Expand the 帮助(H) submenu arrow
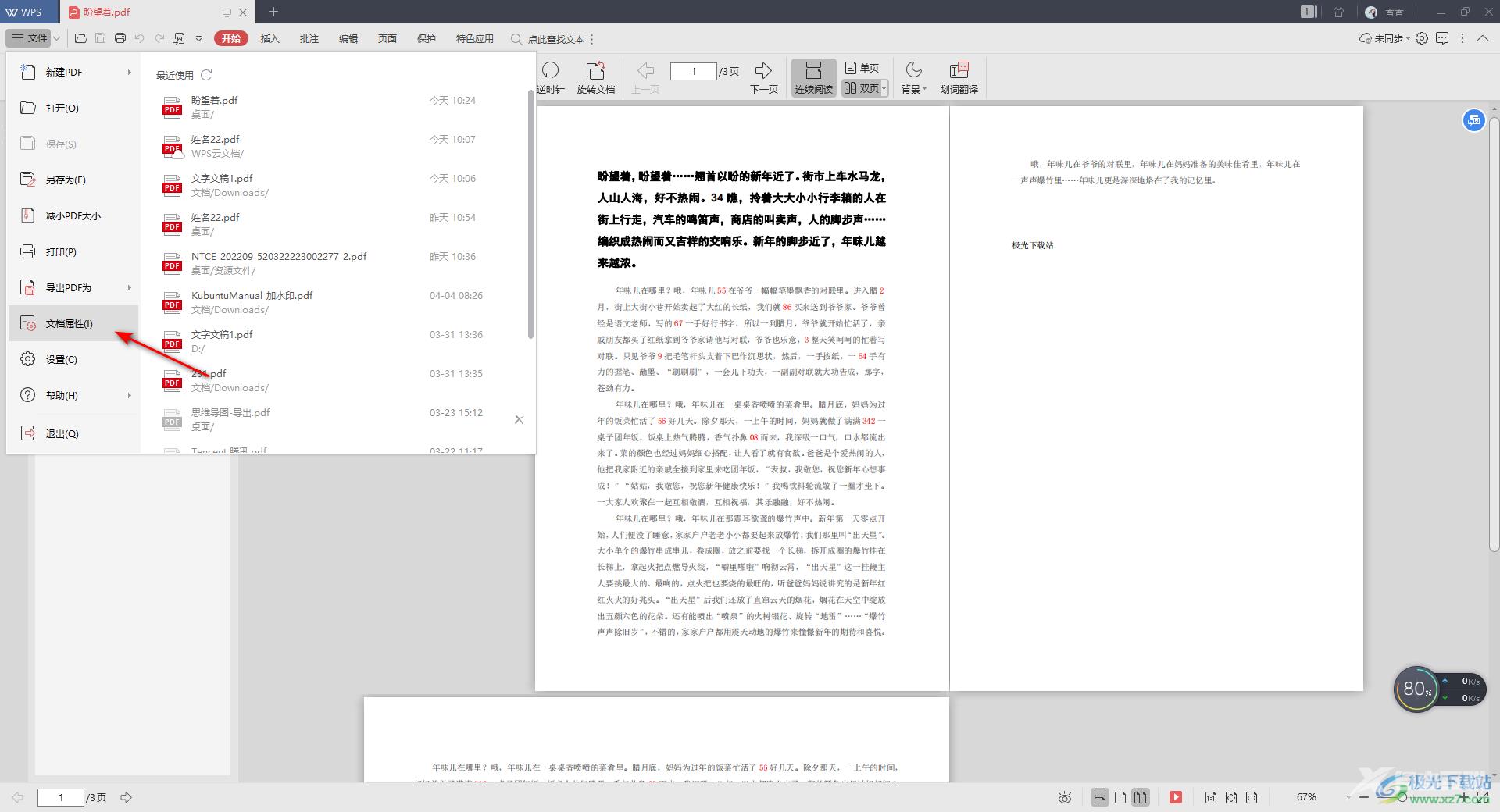1500x812 pixels. click(x=129, y=395)
